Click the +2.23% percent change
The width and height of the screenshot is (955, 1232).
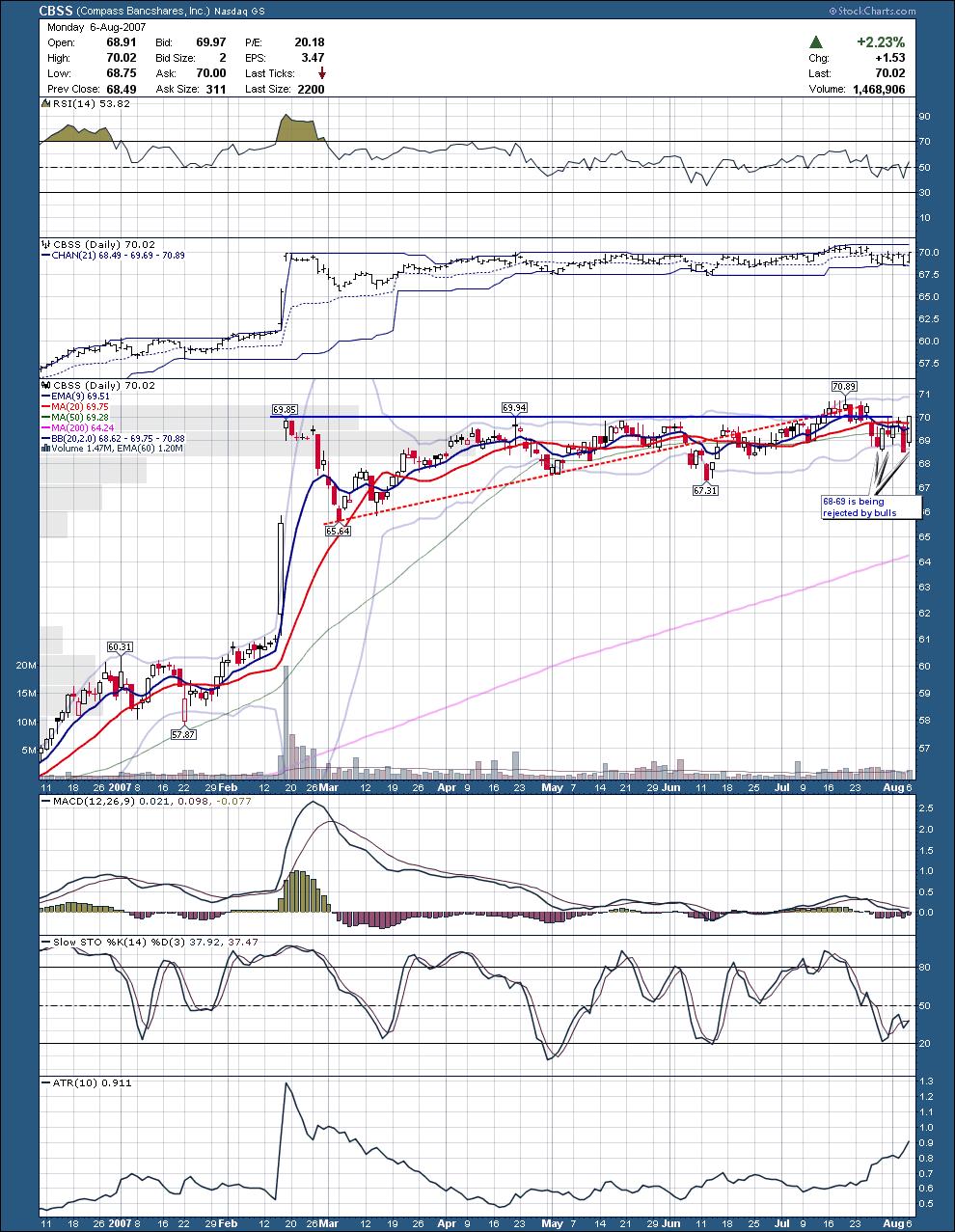pyautogui.click(x=879, y=41)
